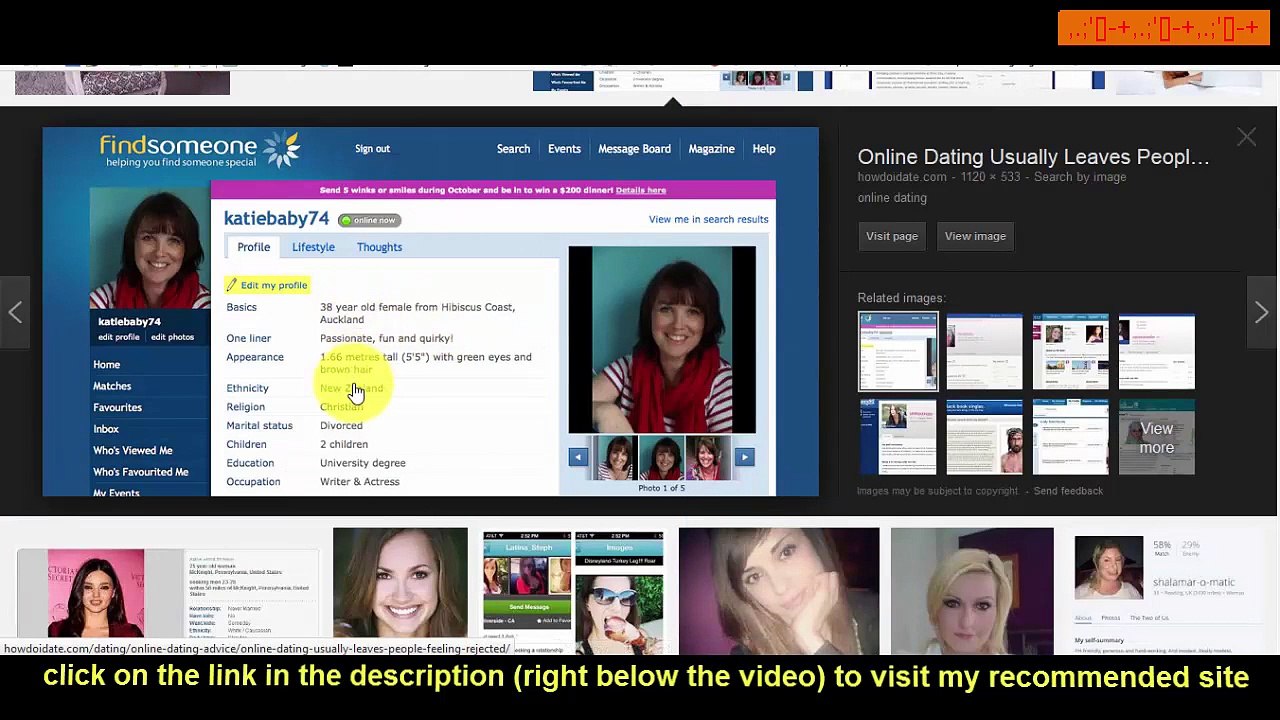This screenshot has width=1280, height=720.
Task: Click the orange annotation box at top right
Action: coord(1164,28)
